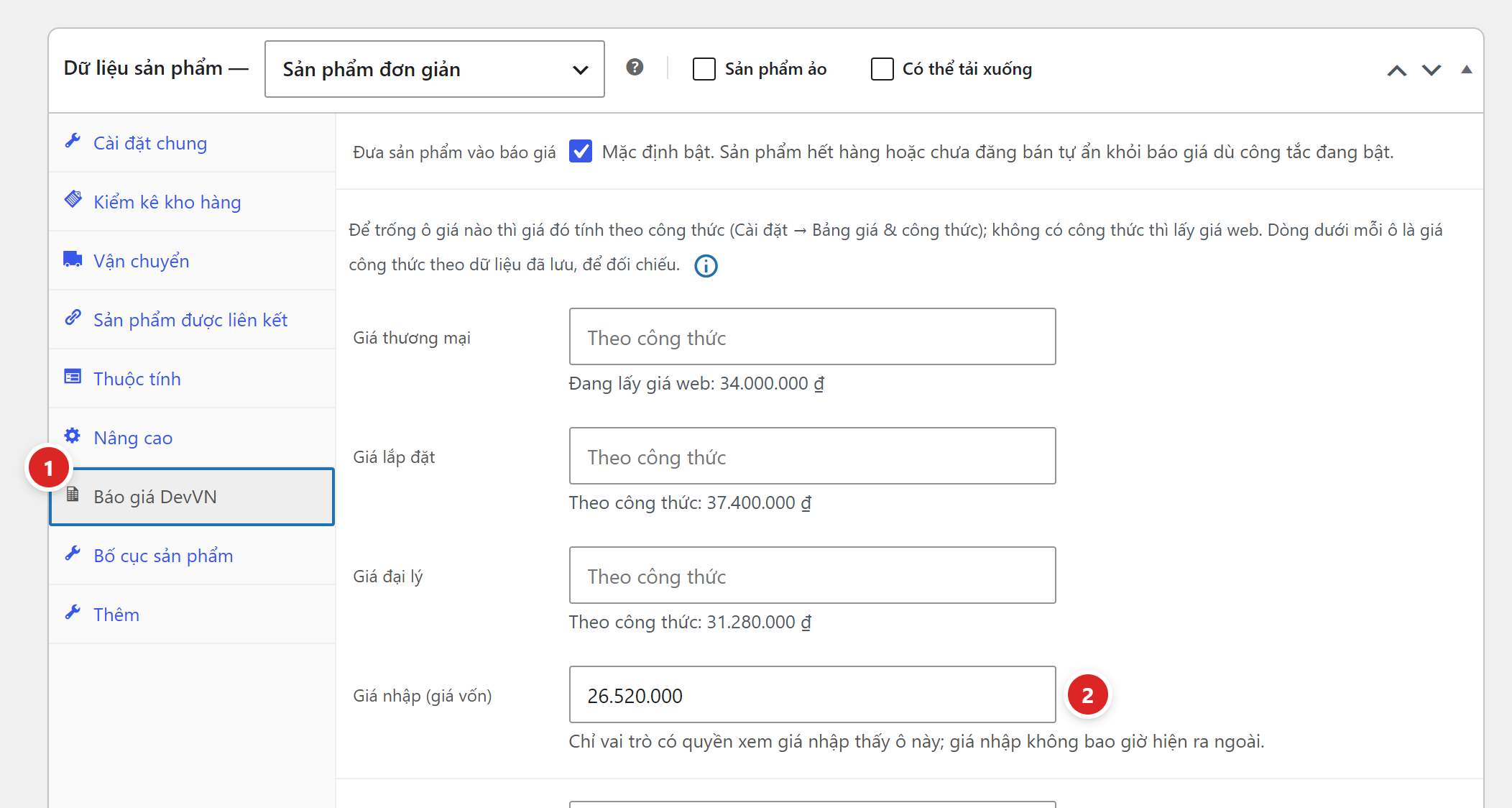The width and height of the screenshot is (1512, 808).
Task: Switch to the Nâng cao tab
Action: coord(192,438)
